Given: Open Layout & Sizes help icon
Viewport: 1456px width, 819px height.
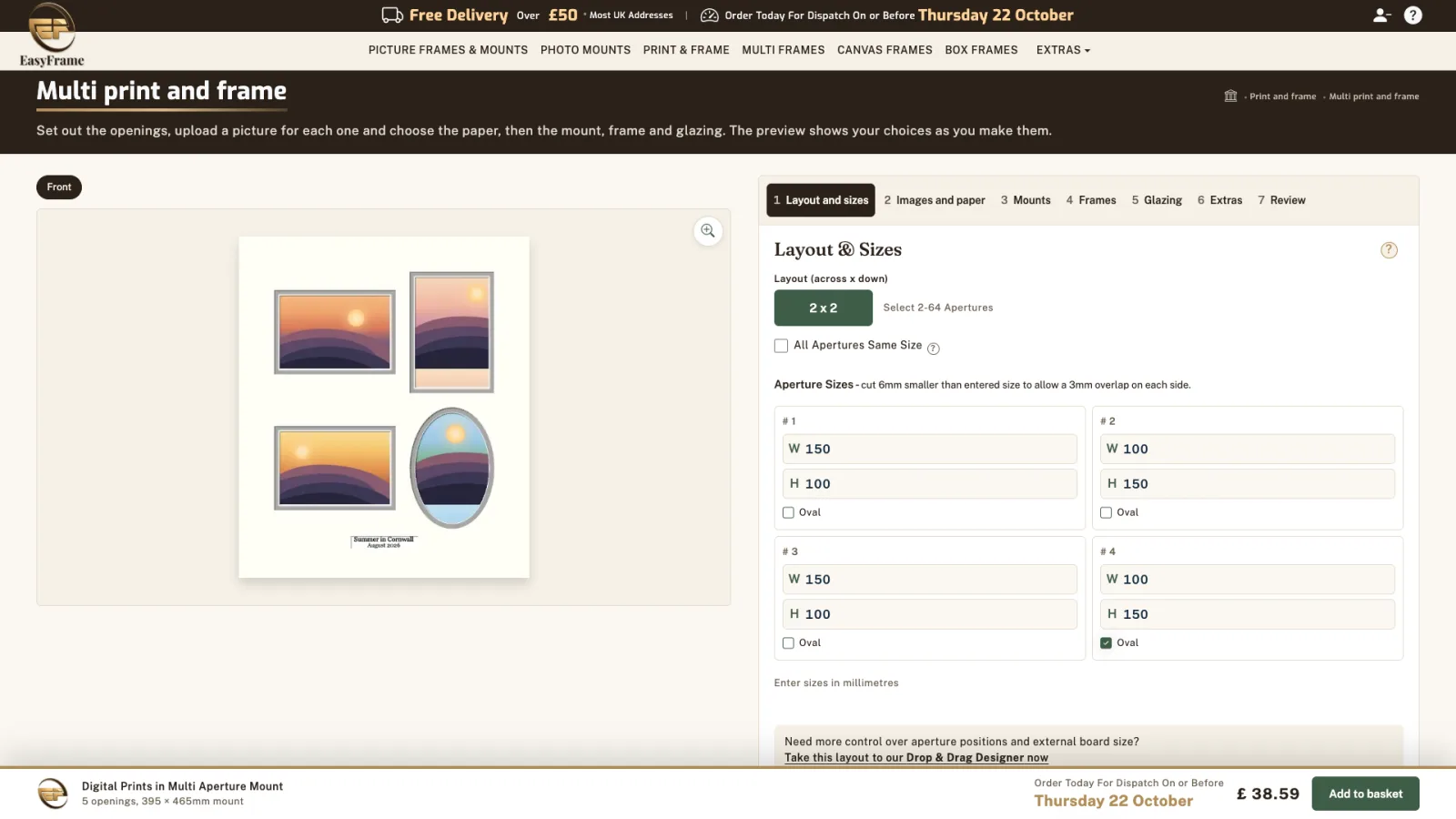Looking at the screenshot, I should pyautogui.click(x=1389, y=250).
